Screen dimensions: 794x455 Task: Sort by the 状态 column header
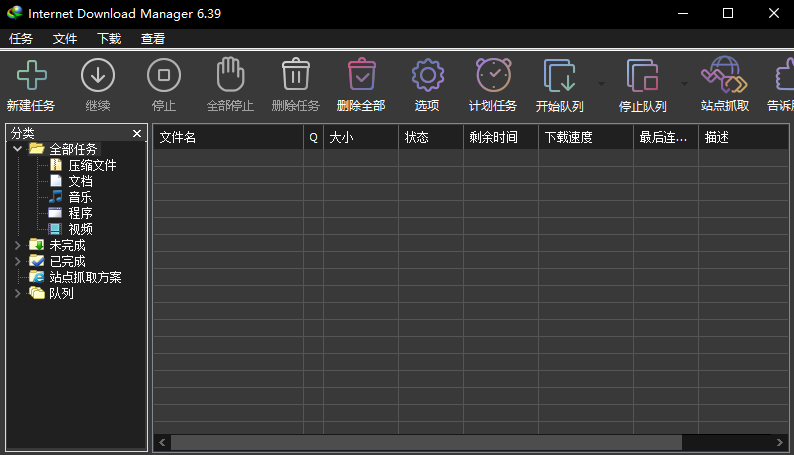431,137
